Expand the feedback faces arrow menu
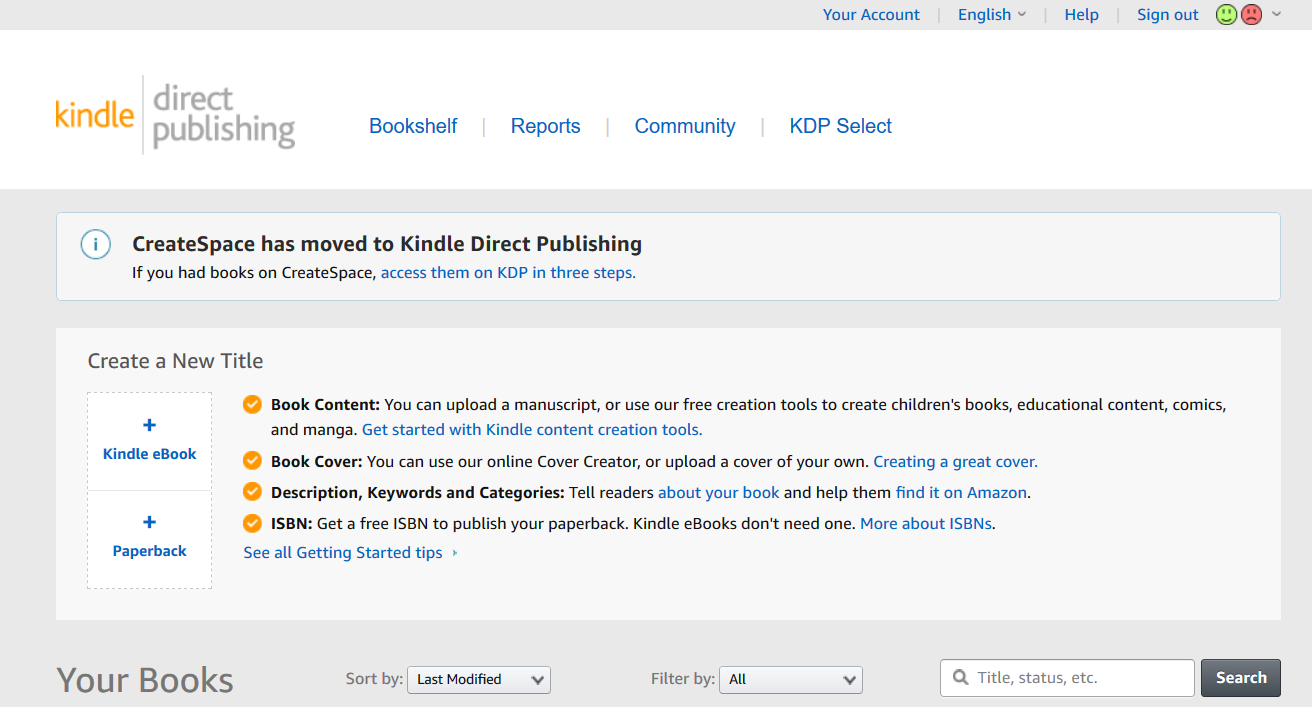This screenshot has height=707, width=1312. coord(1276,15)
